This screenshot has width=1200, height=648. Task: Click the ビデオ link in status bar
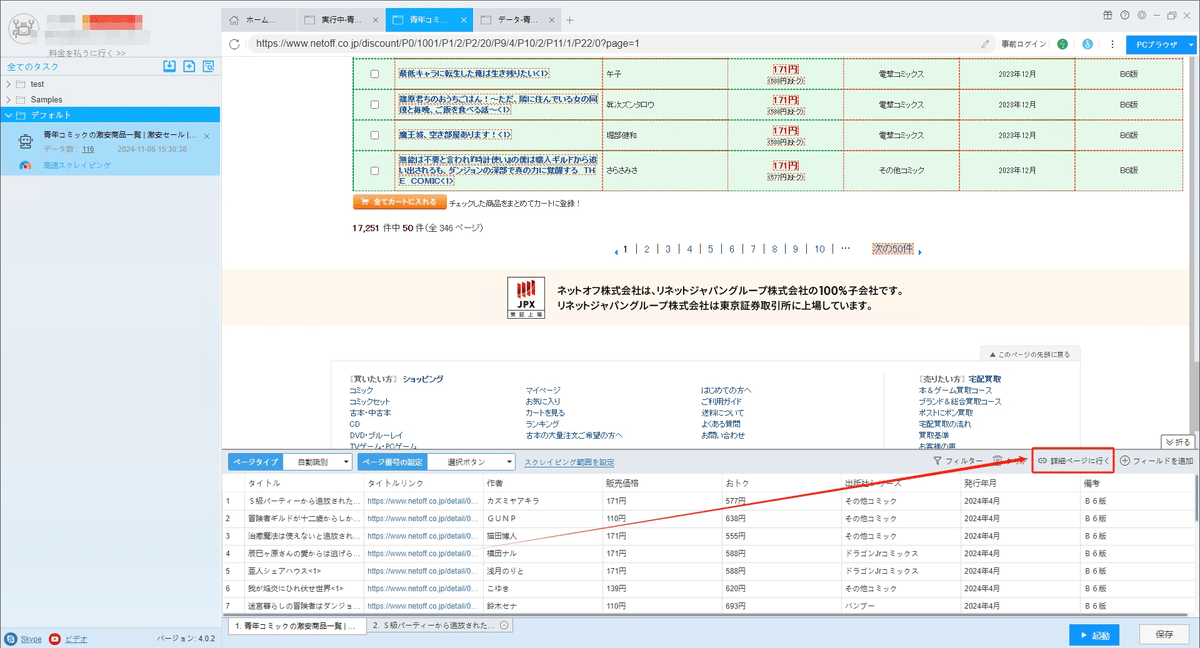pyautogui.click(x=76, y=637)
